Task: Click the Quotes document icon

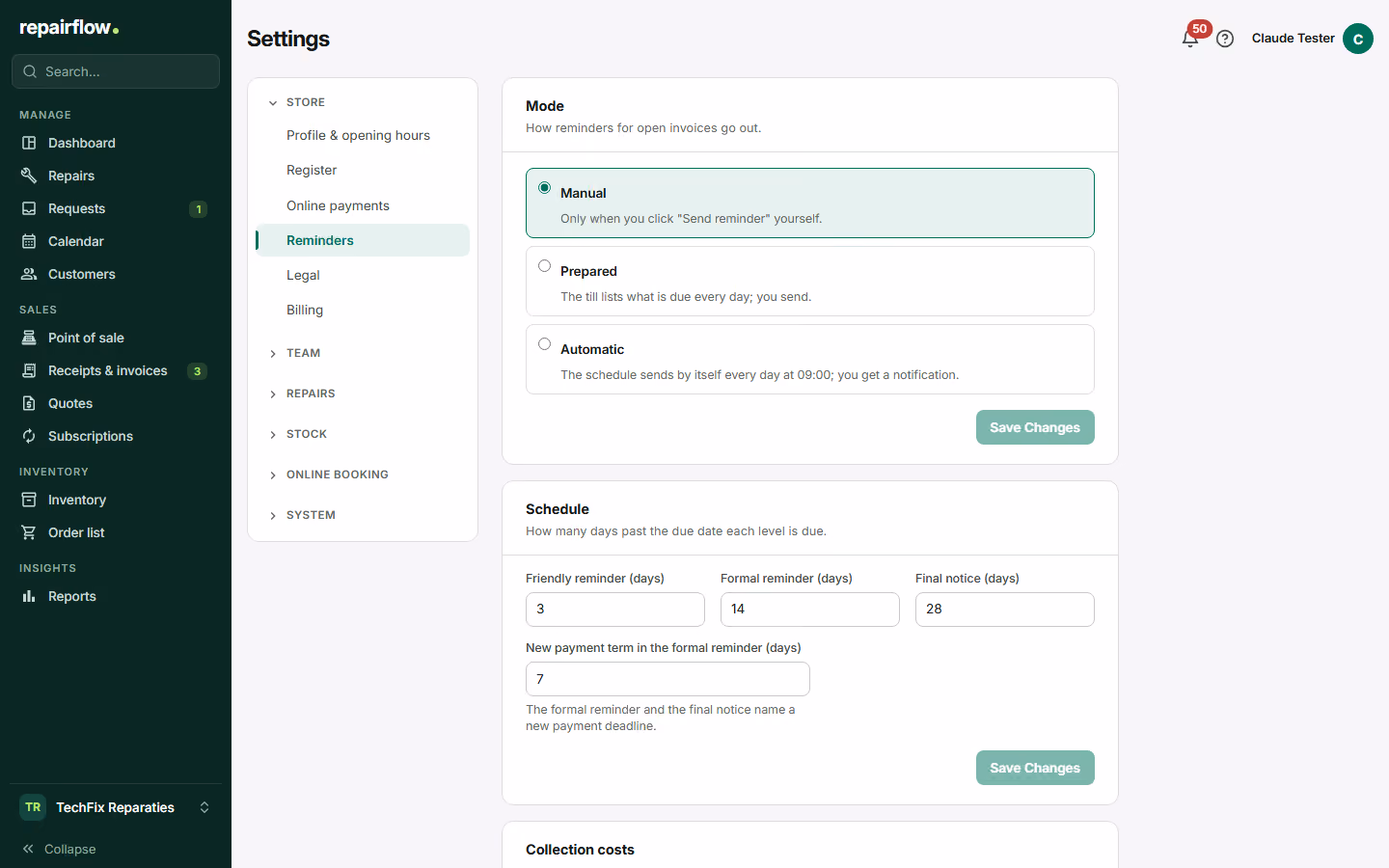Action: tap(29, 403)
